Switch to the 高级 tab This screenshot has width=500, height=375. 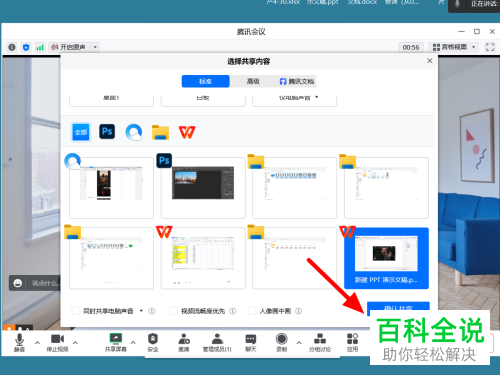click(x=253, y=81)
